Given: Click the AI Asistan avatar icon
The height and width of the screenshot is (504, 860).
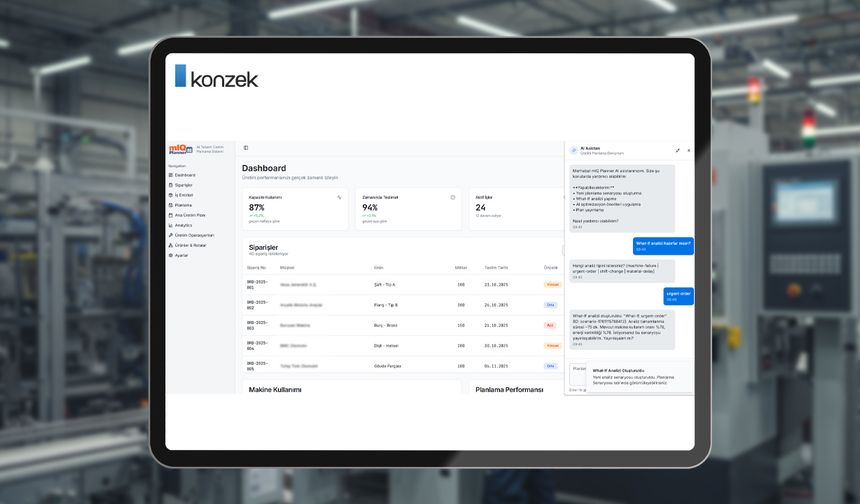Looking at the screenshot, I should click(574, 150).
